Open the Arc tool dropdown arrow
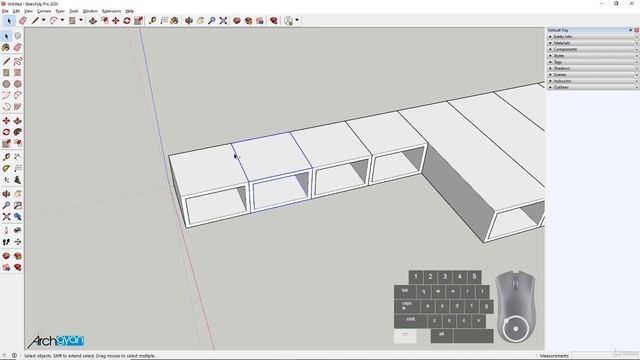Screen dimensions: 640x360 click(x=62, y=20)
